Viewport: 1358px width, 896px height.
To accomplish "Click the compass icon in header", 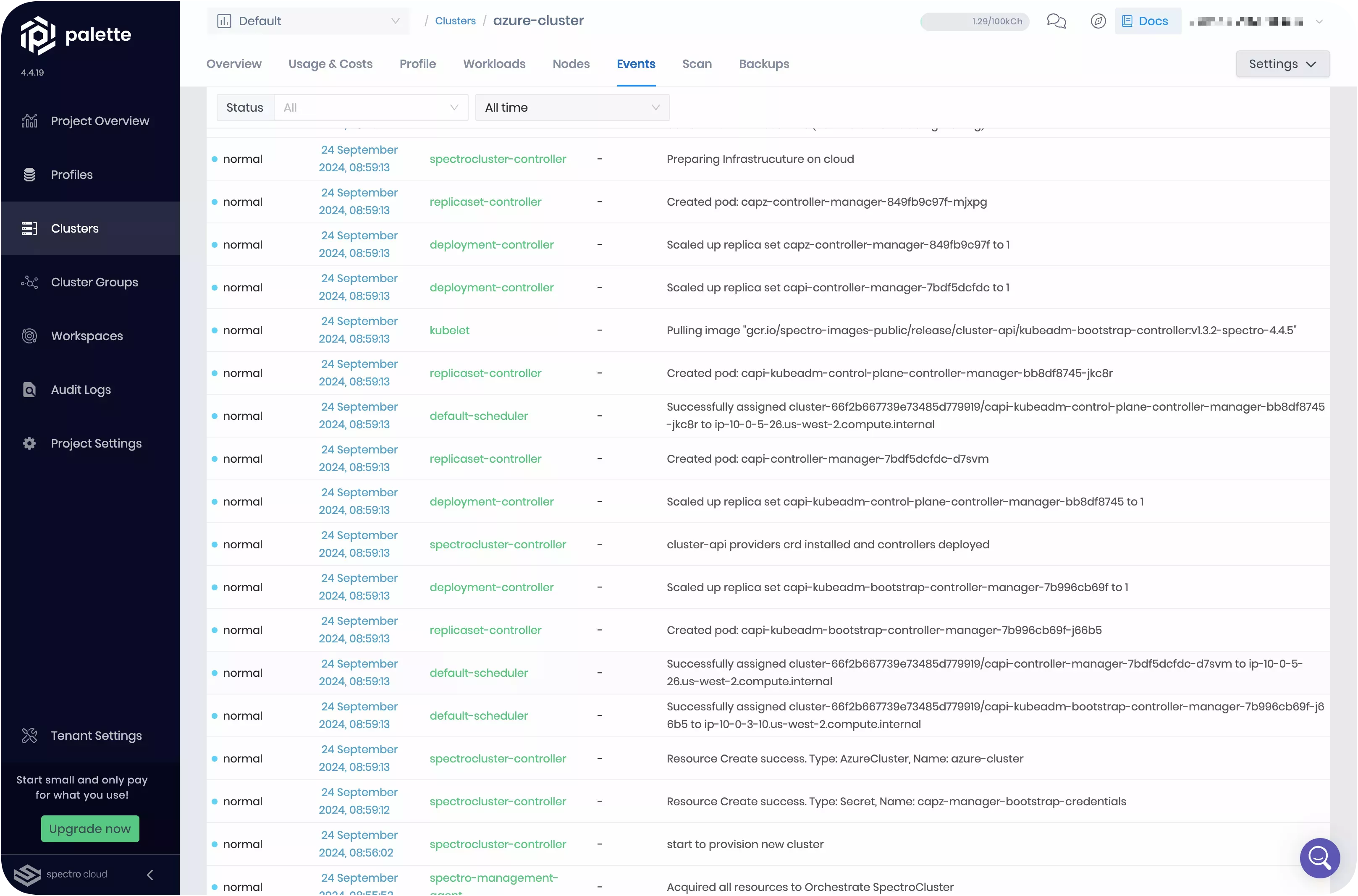I will (x=1098, y=21).
